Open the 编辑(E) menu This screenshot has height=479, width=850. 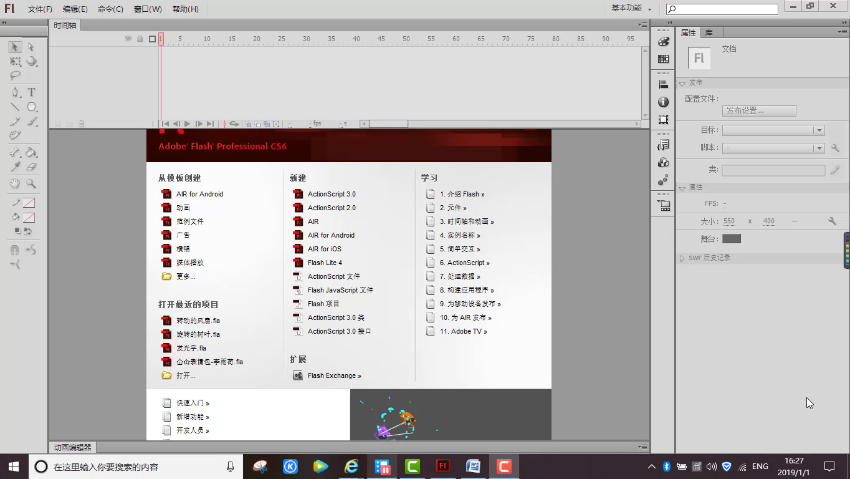[75, 9]
